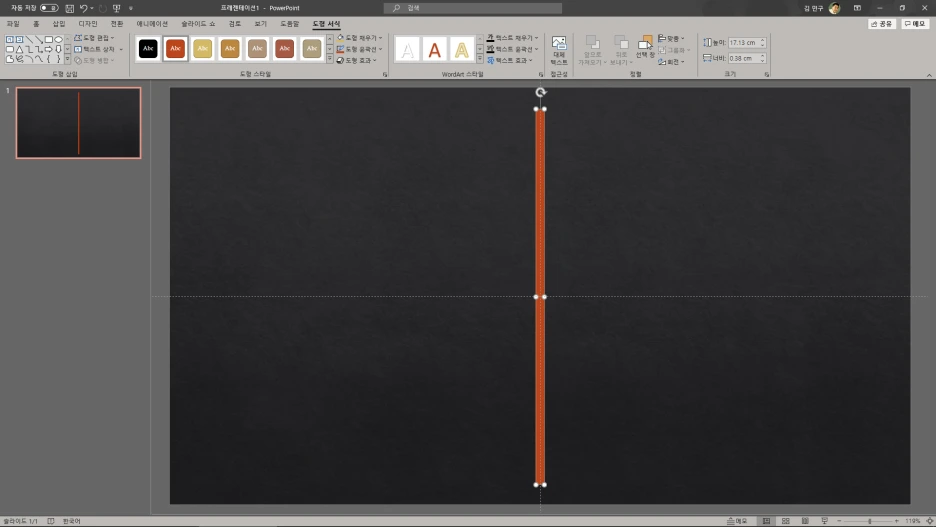Open the 도움말 (Help) tab

coord(290,24)
